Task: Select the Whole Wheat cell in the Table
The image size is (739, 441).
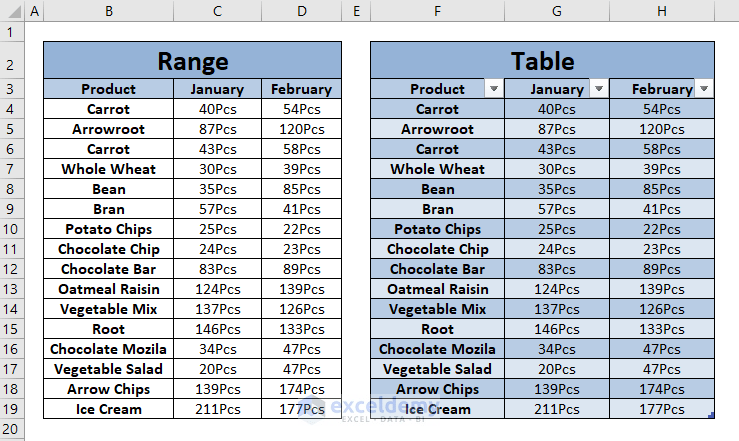Action: coord(437,169)
